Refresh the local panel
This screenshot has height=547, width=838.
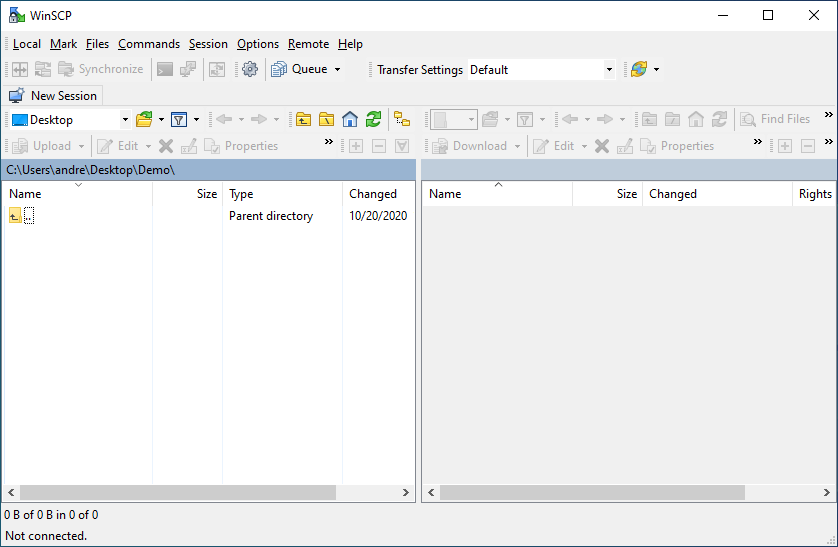(374, 119)
